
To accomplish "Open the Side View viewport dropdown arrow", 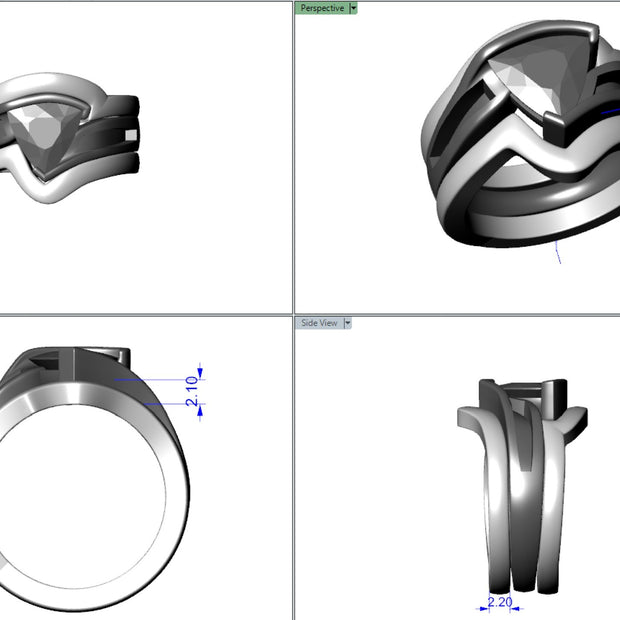I will point(348,323).
